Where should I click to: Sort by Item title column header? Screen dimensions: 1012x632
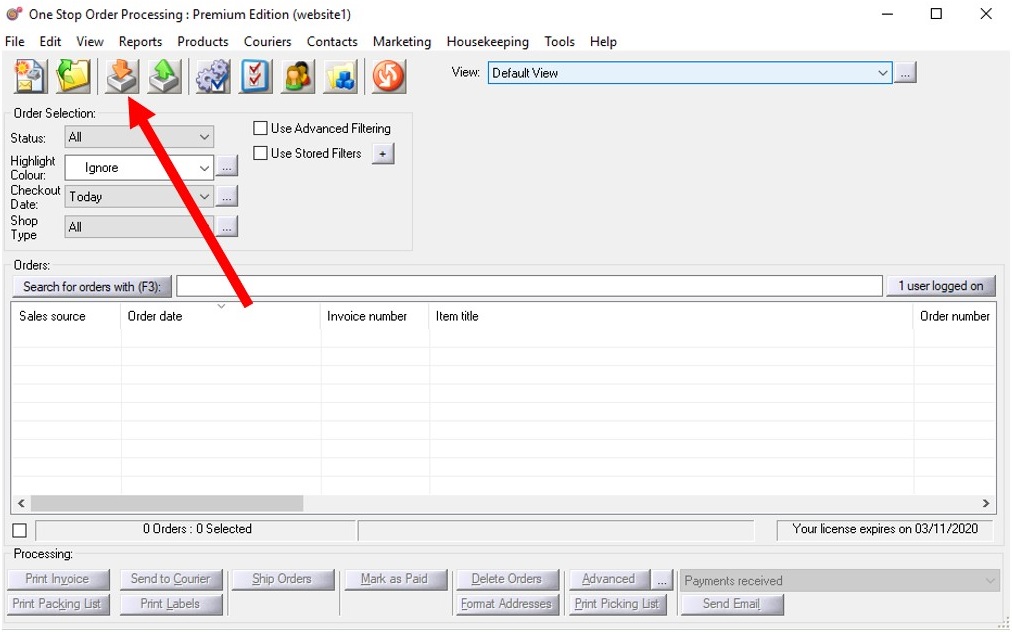point(671,316)
